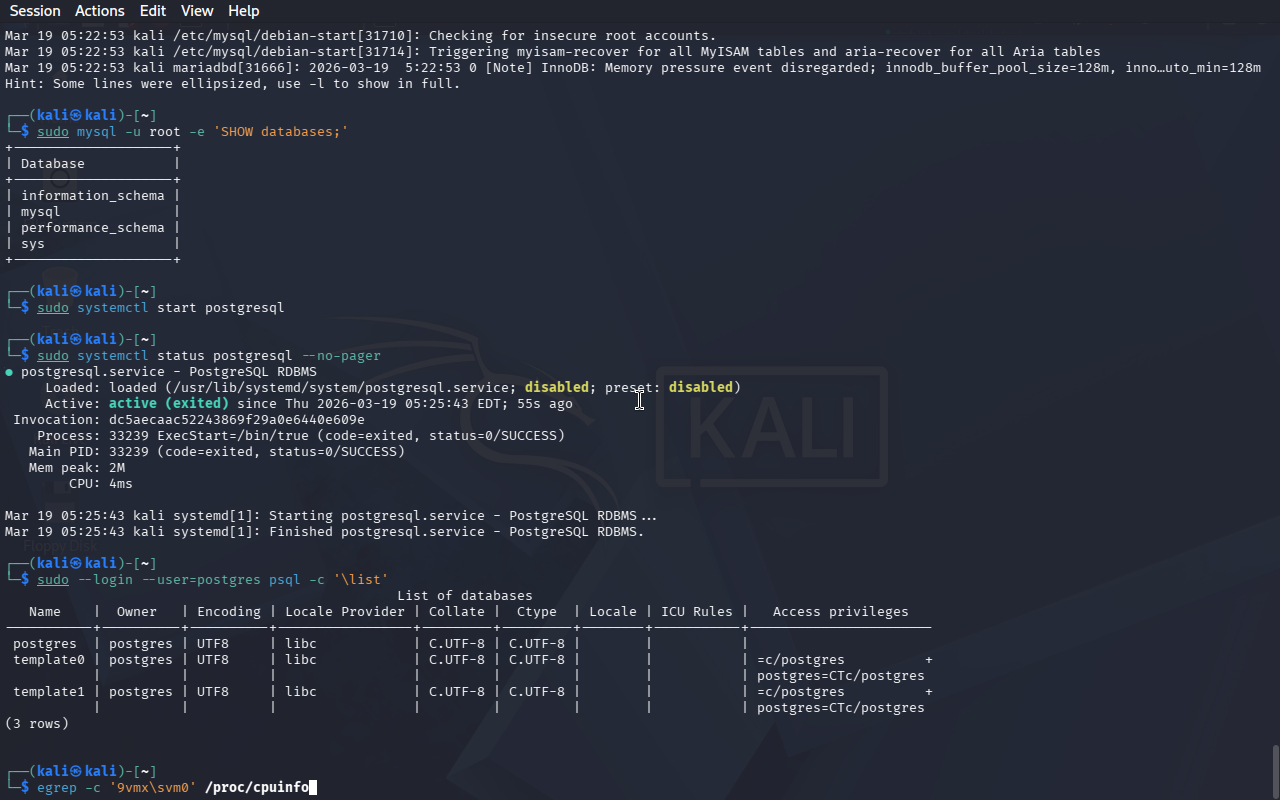
Task: Select the information_schema database row
Action: coord(92,196)
